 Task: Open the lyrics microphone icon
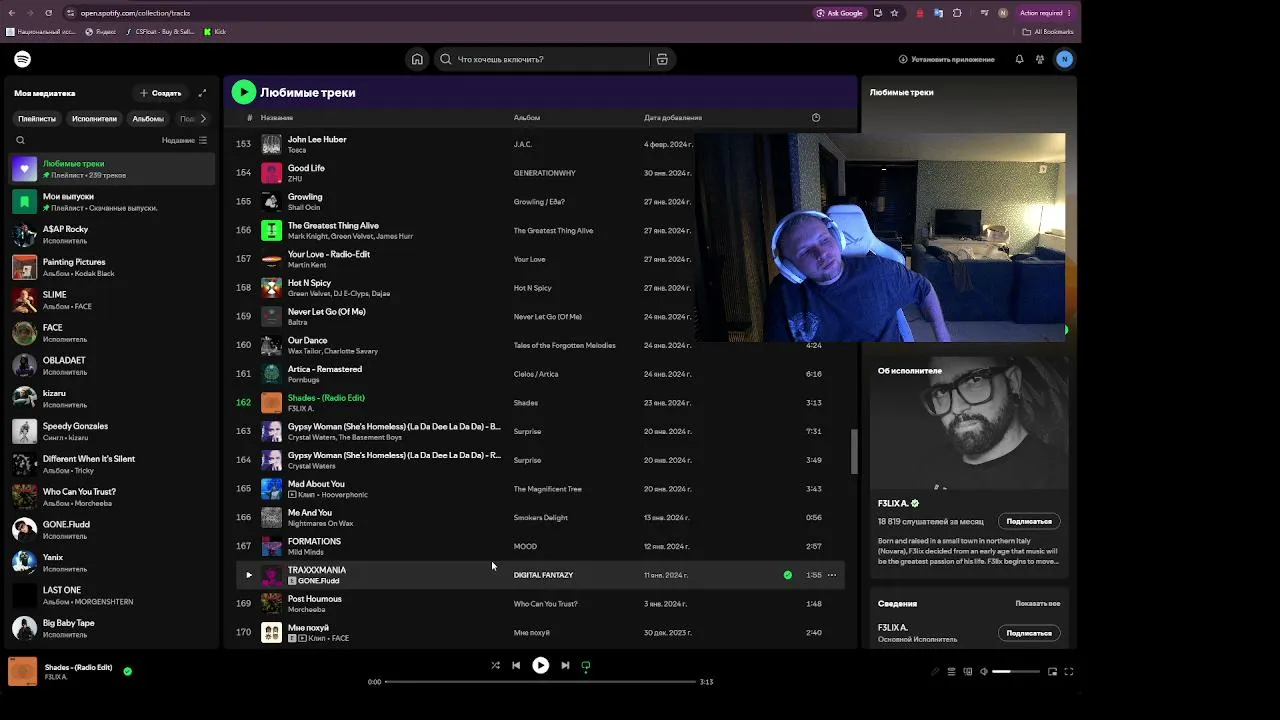[935, 672]
